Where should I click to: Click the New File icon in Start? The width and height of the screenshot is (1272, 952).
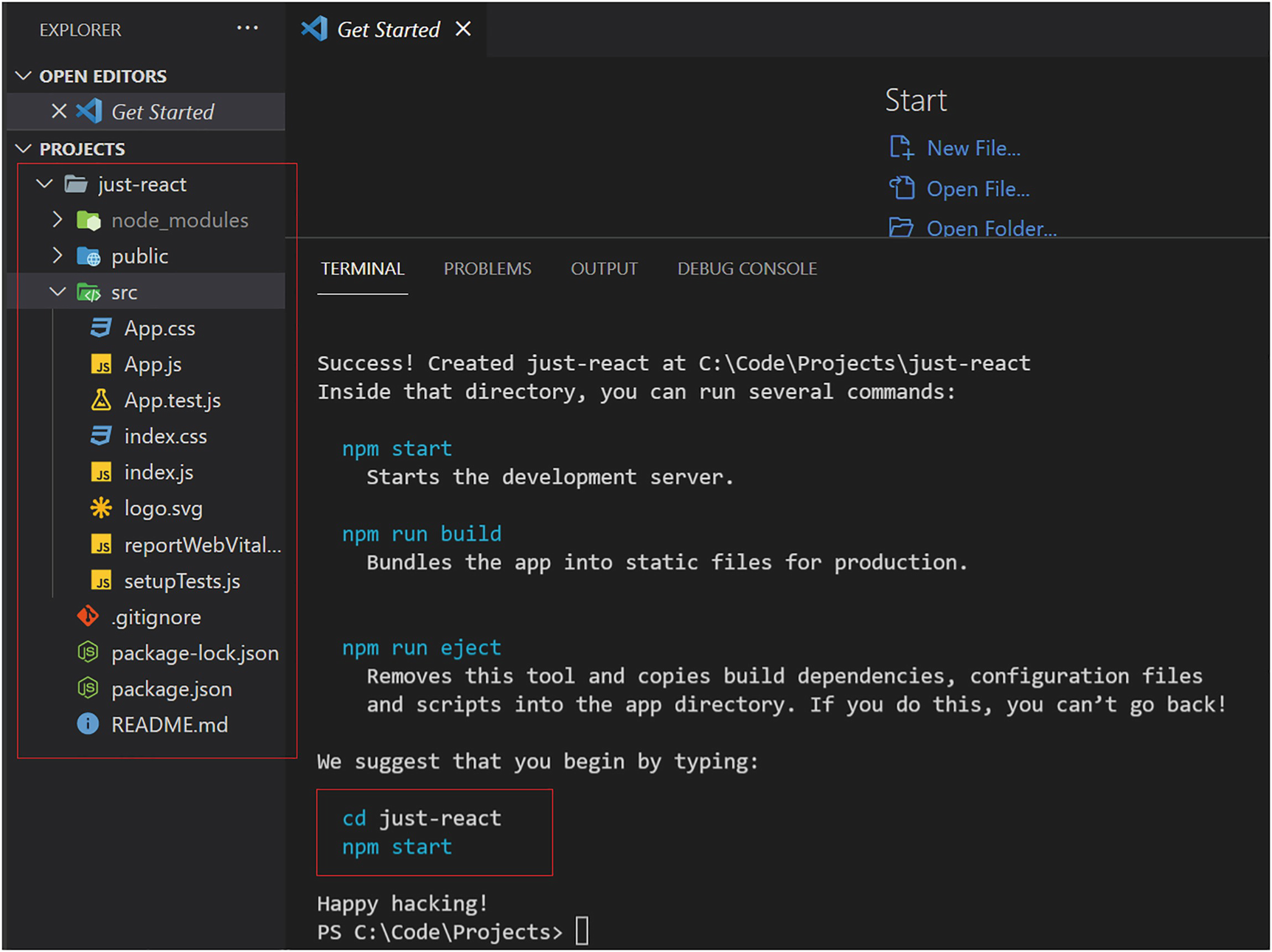tap(901, 147)
